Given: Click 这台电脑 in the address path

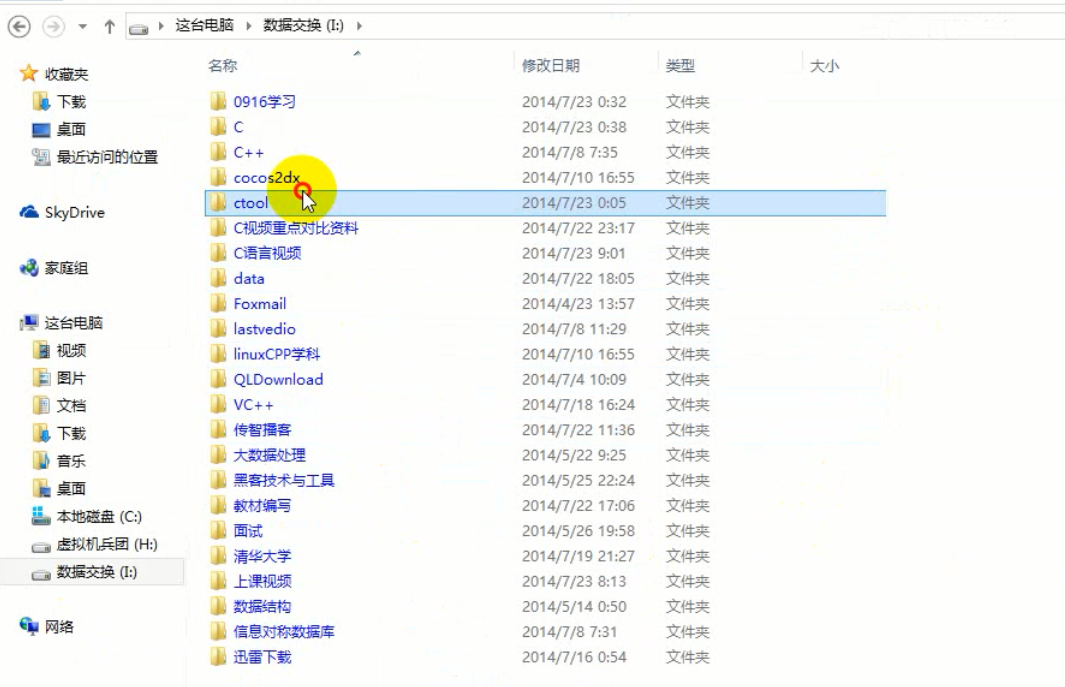Looking at the screenshot, I should 204,25.
